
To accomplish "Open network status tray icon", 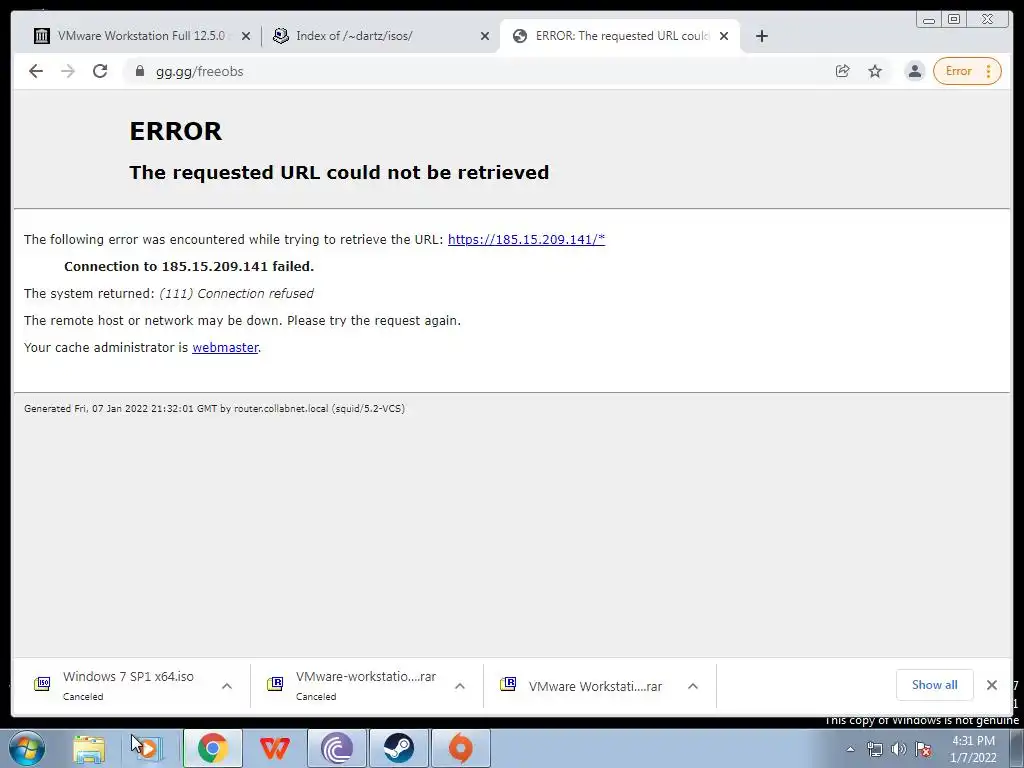I will click(874, 749).
